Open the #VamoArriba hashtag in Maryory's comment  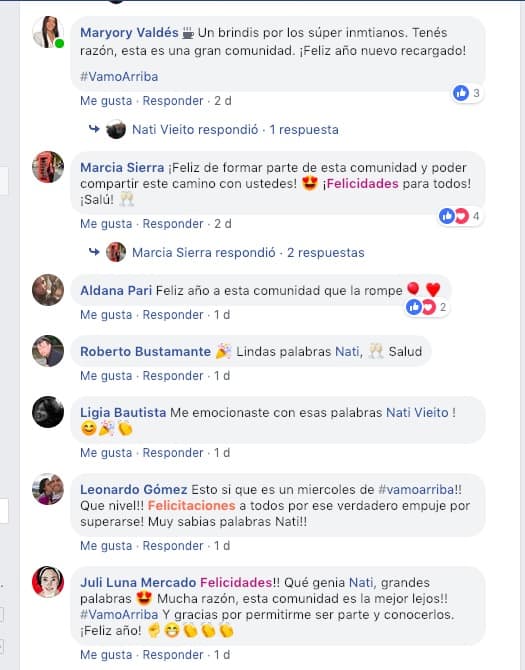tap(119, 77)
